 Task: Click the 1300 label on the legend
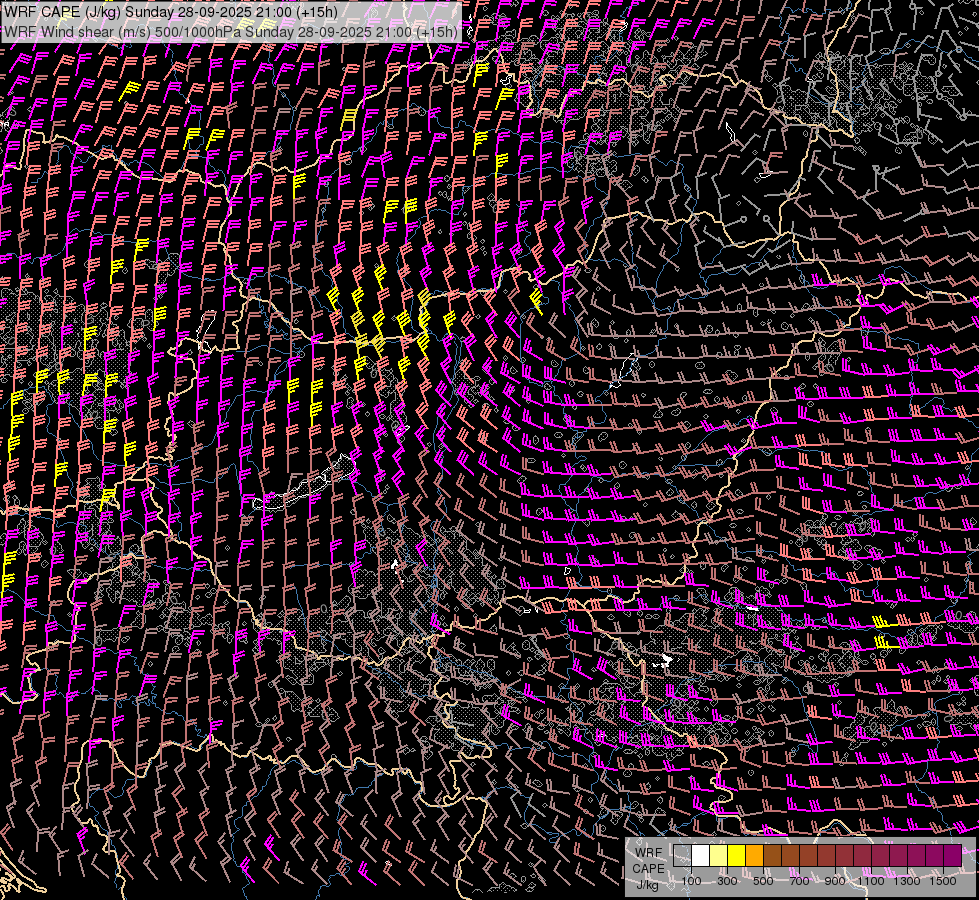pos(908,881)
